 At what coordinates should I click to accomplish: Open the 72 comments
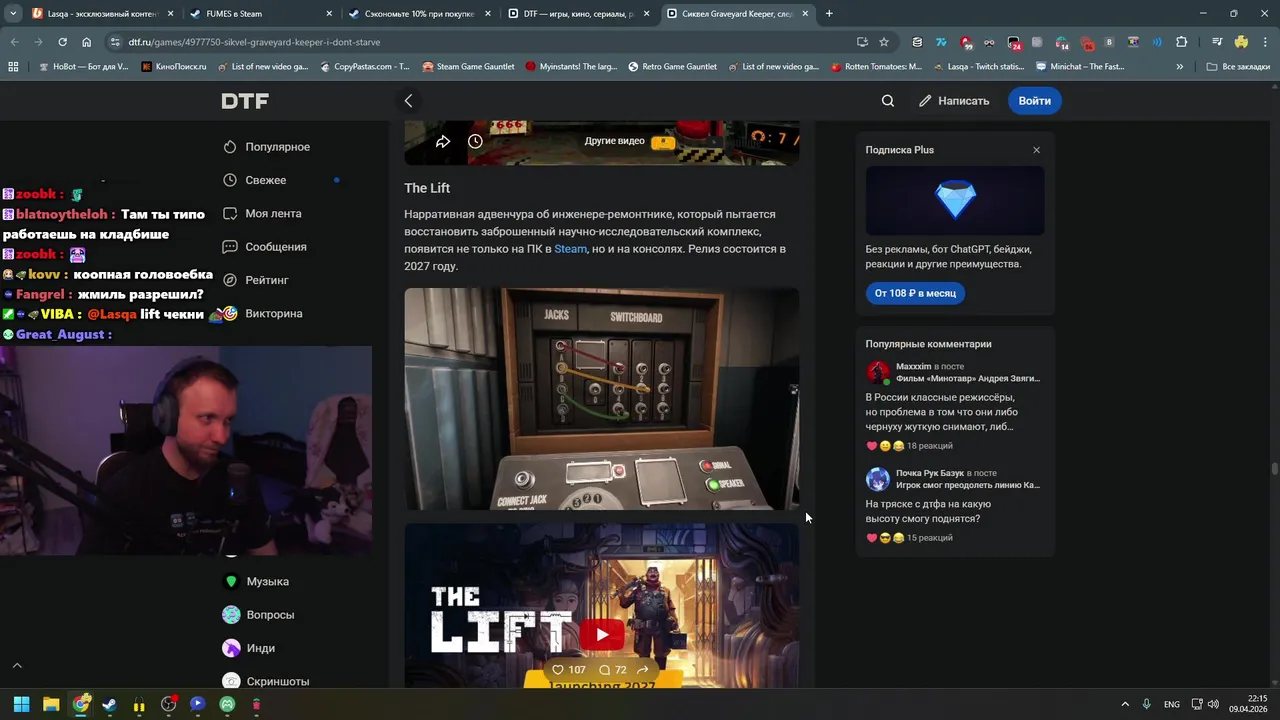[612, 670]
